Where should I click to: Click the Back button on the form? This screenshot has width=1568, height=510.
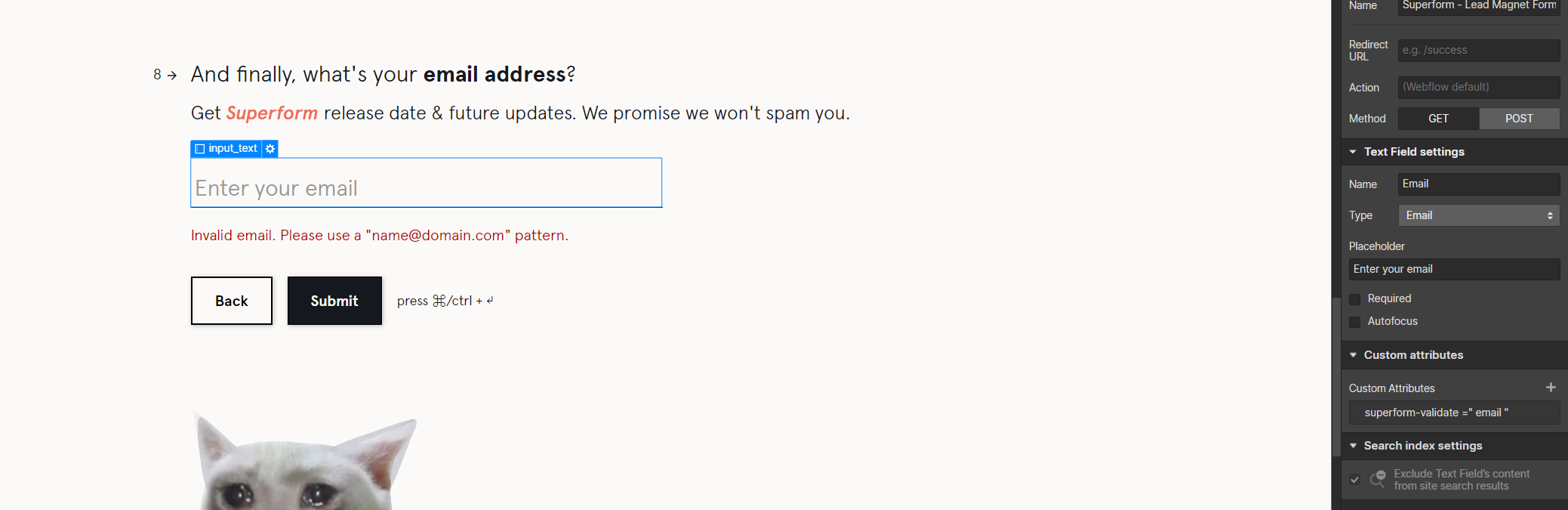point(231,301)
